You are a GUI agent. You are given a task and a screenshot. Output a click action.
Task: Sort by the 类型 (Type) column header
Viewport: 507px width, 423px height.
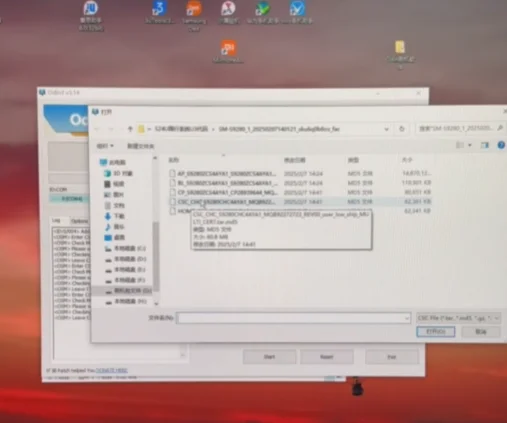(x=353, y=160)
